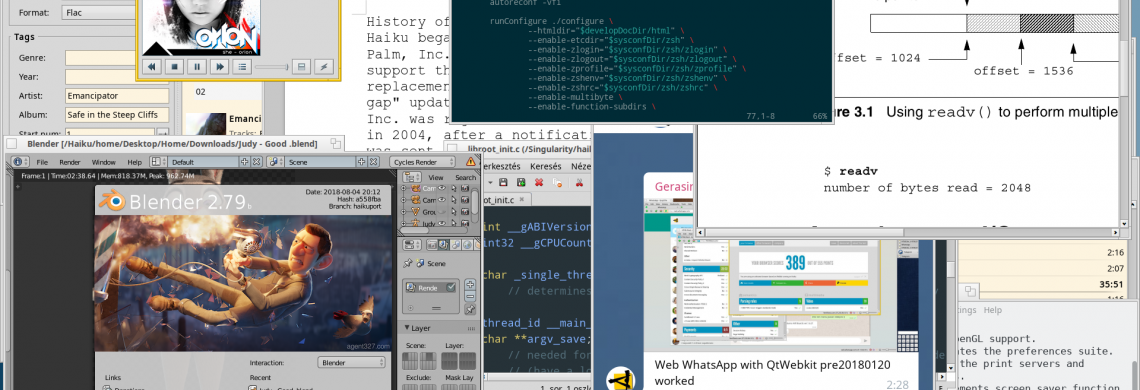The width and height of the screenshot is (1140, 390).
Task: Open the media player playlist button
Action: [241, 67]
